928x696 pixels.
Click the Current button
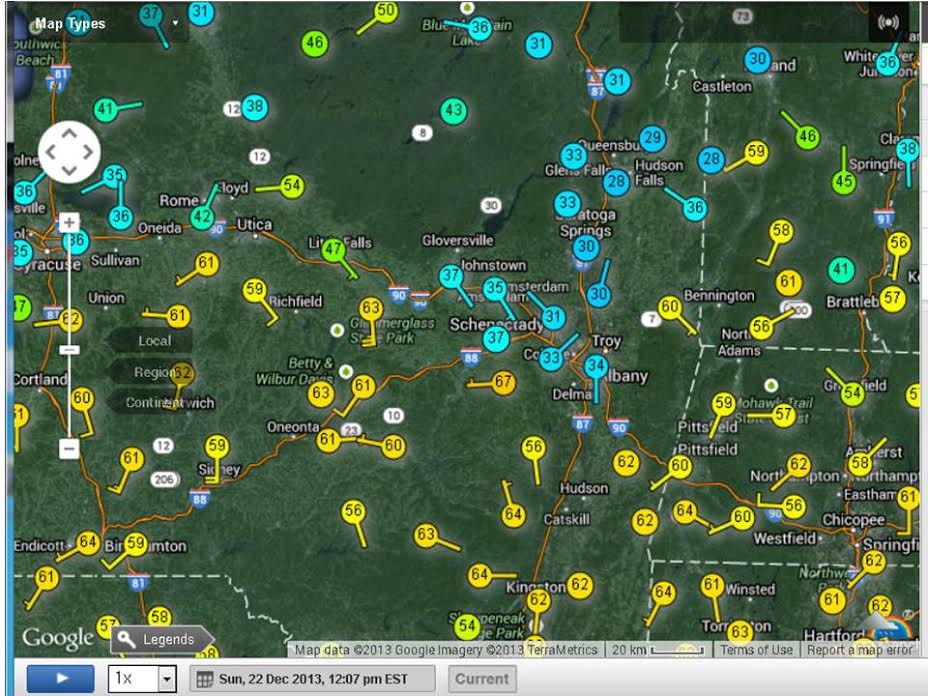(x=482, y=679)
